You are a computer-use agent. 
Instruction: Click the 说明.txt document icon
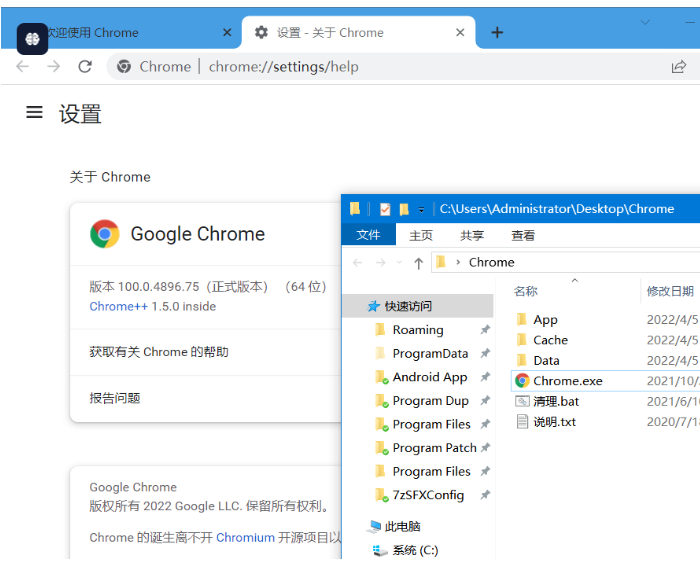[522, 421]
